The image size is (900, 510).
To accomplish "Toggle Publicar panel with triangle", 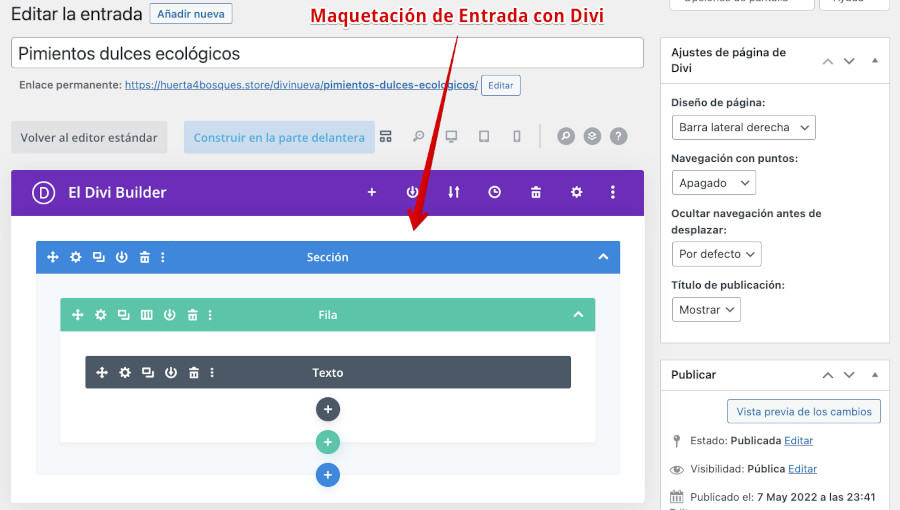I will tap(875, 375).
